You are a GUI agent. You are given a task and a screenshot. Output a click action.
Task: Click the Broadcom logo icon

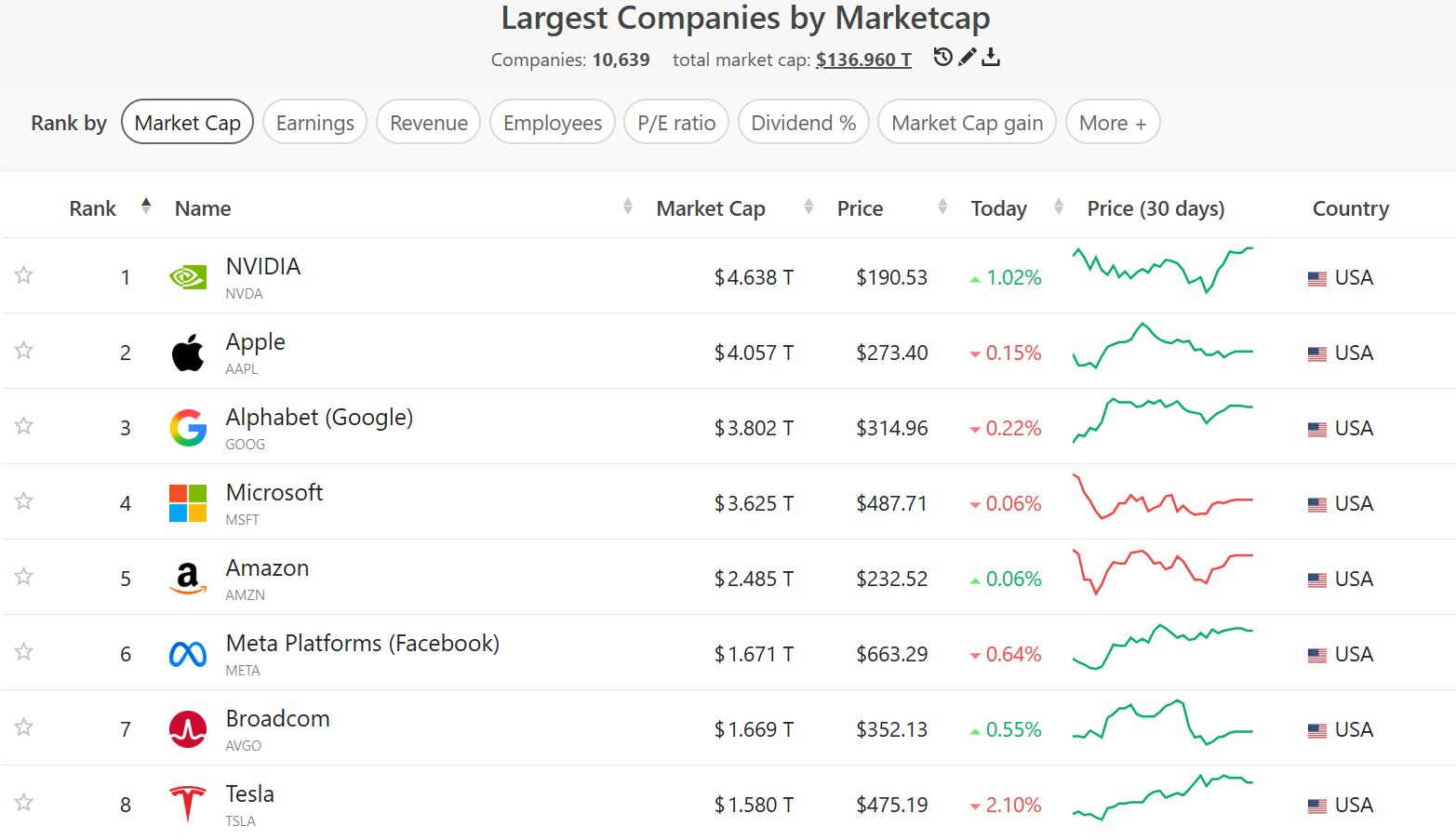pos(188,729)
